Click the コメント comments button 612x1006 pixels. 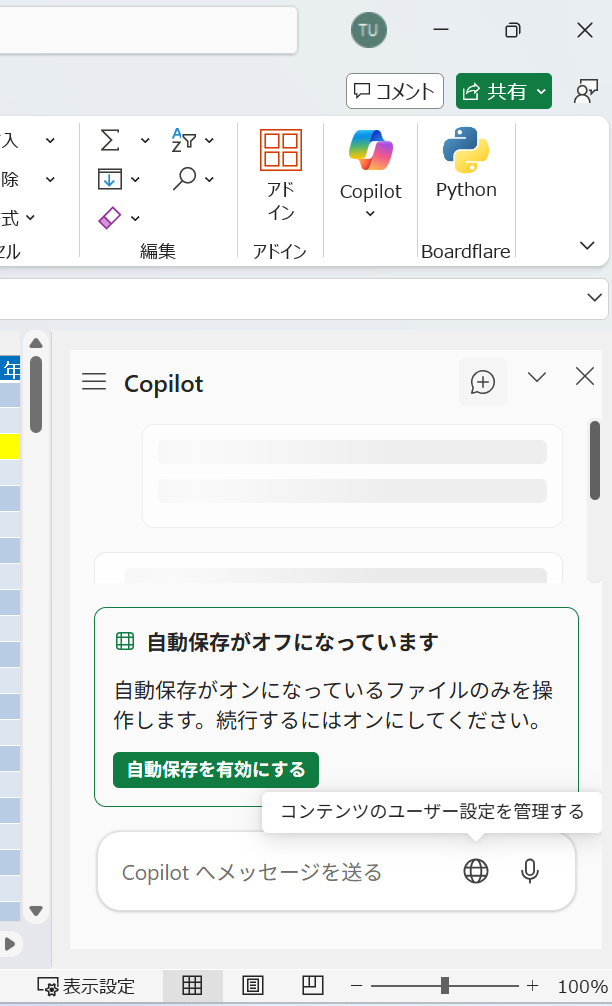click(x=394, y=92)
